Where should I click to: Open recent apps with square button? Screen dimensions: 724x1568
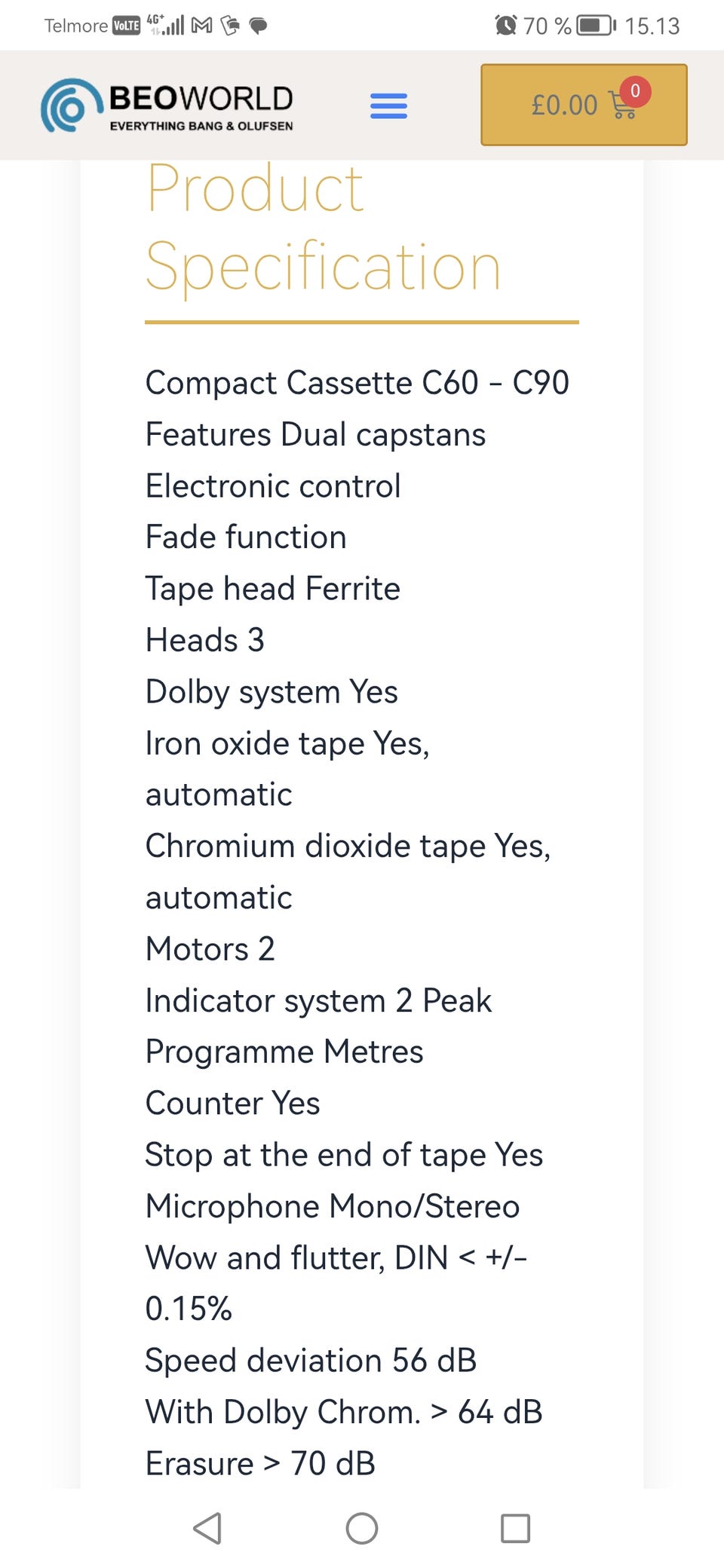515,1528
